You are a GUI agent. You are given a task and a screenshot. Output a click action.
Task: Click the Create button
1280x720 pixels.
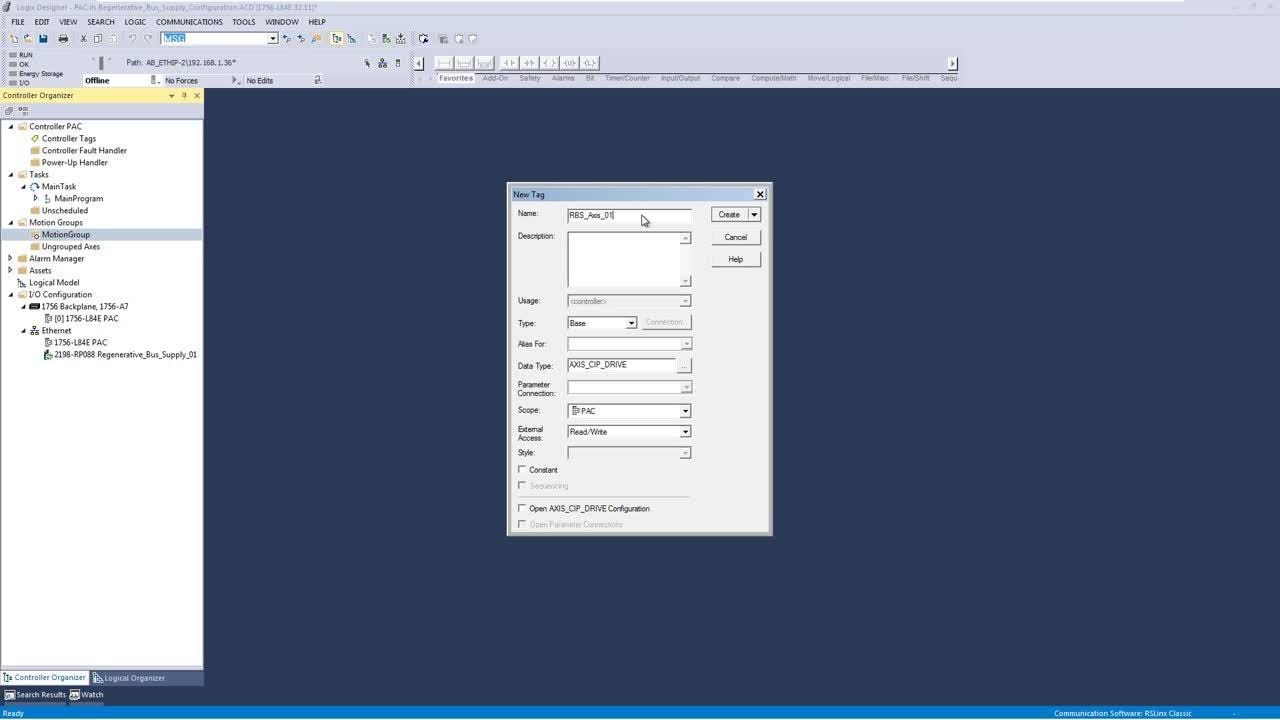click(730, 214)
